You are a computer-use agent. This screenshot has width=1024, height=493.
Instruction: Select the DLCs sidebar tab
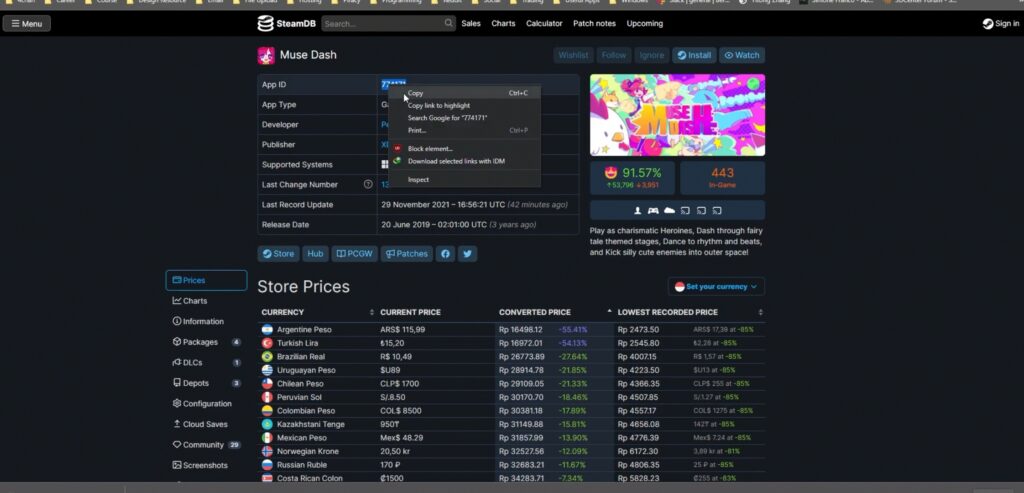[206, 362]
